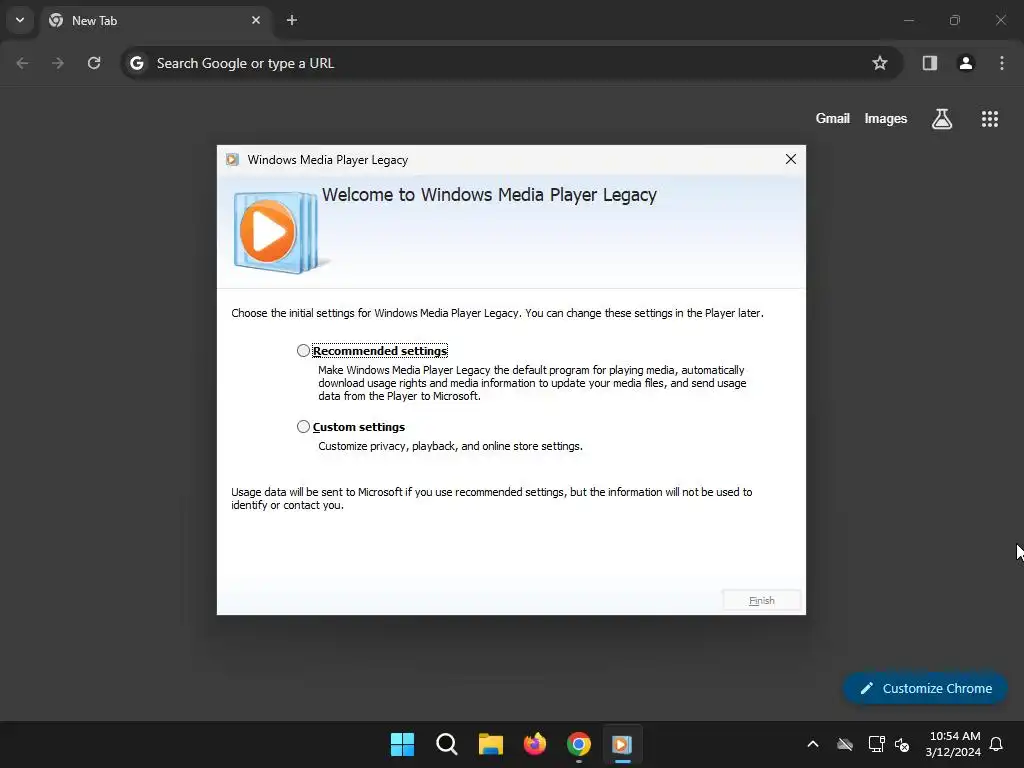The width and height of the screenshot is (1024, 768).
Task: Launch Firefox from the taskbar
Action: coord(535,744)
